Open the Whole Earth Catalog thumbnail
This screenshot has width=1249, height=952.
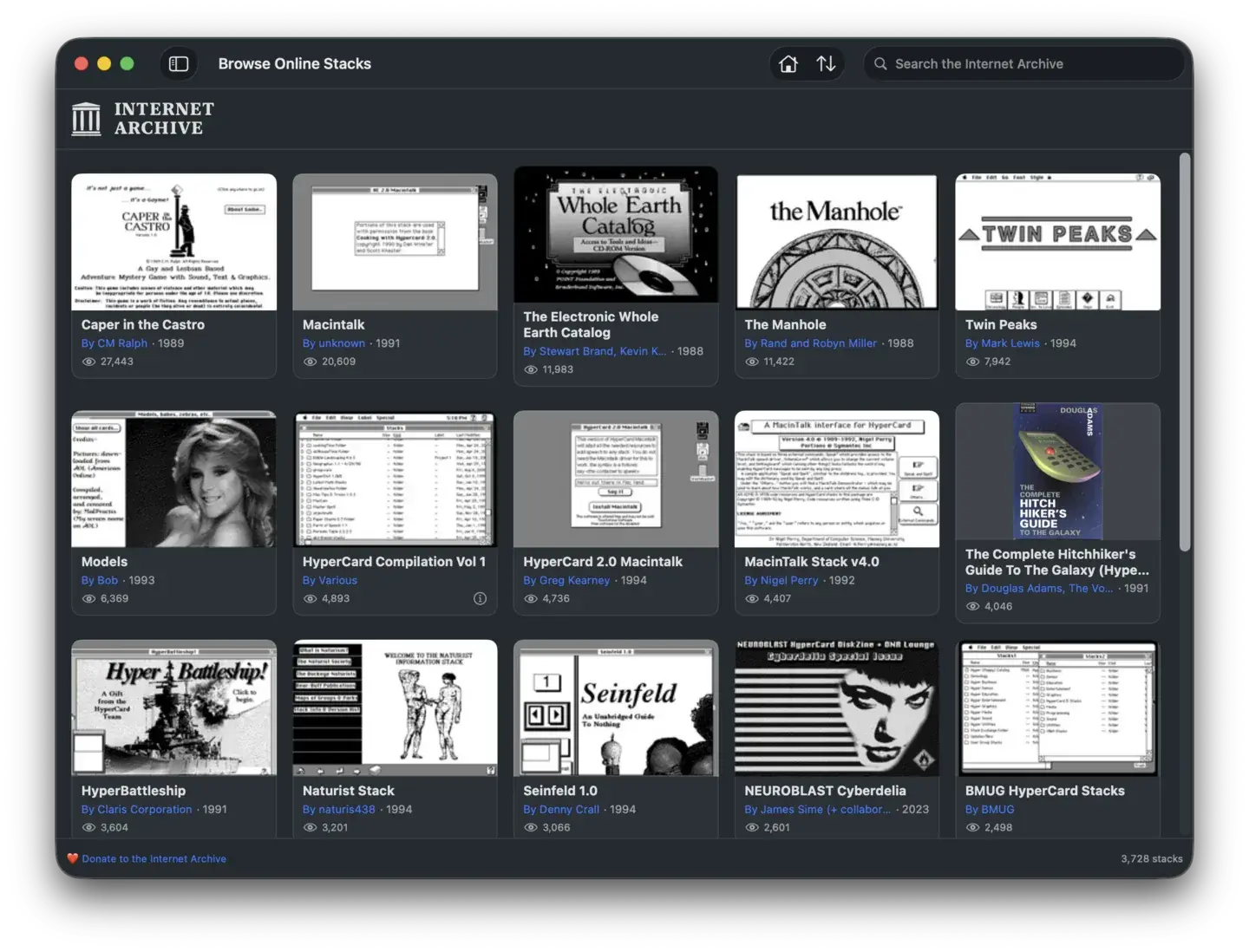click(616, 235)
